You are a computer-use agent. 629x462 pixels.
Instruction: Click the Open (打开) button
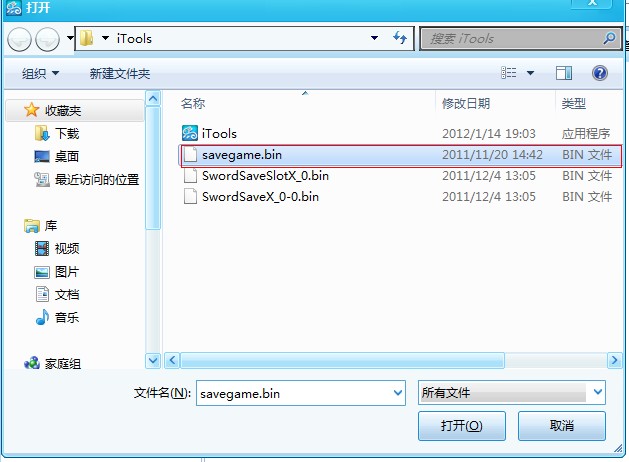pos(461,426)
